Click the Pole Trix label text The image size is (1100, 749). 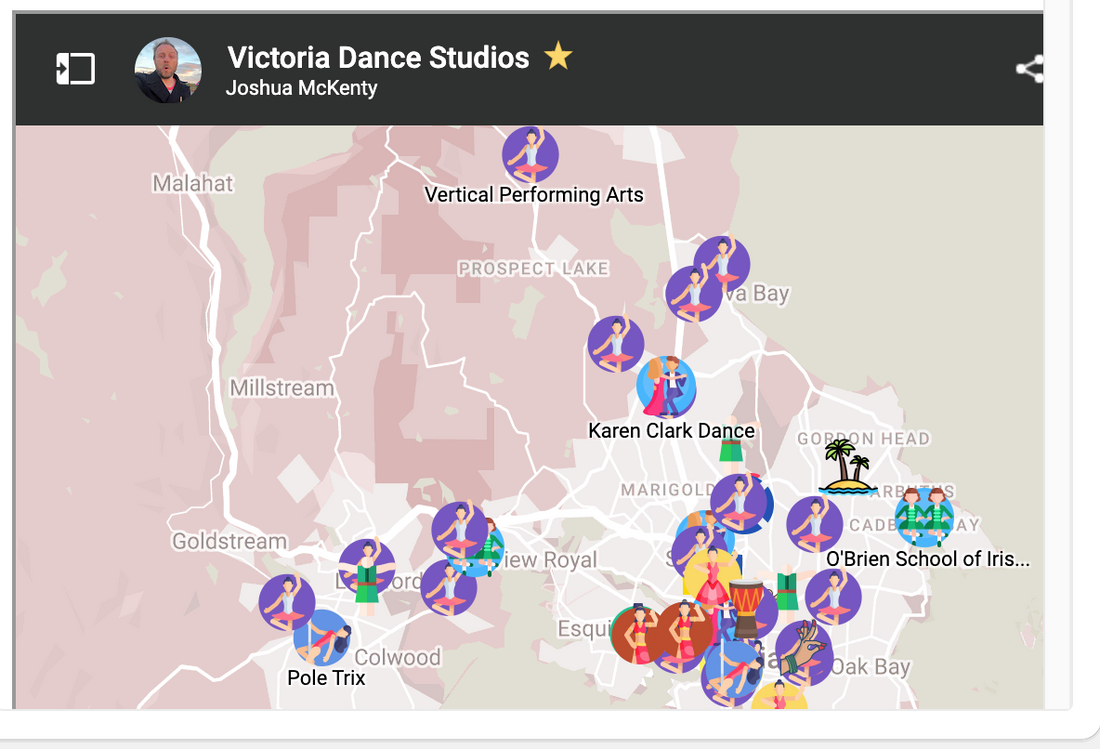point(326,678)
